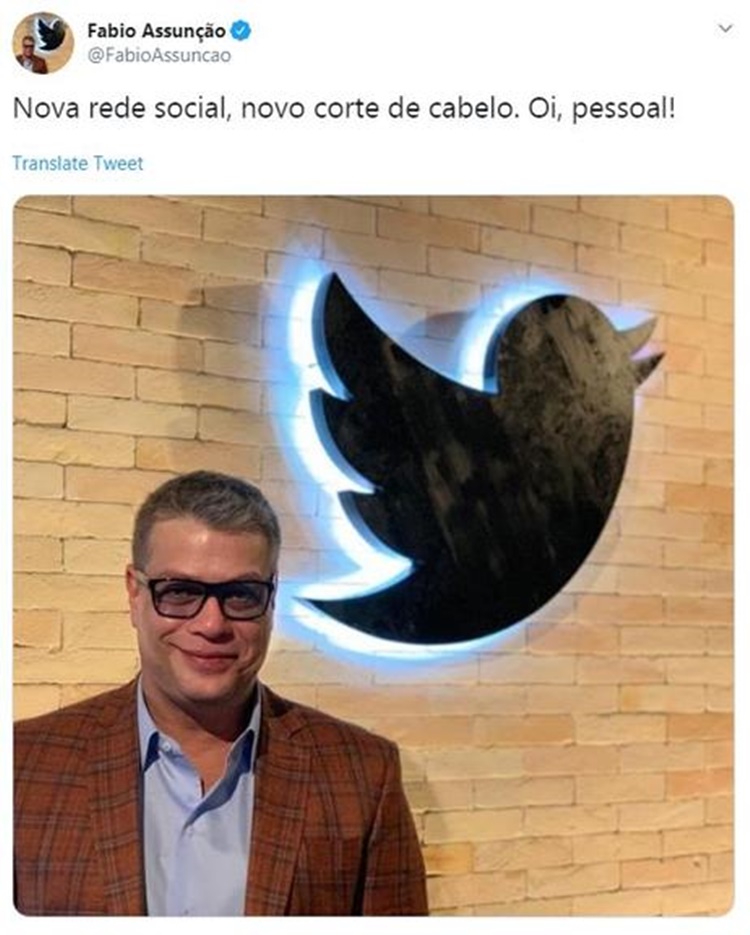The image size is (750, 935).
Task: Click the small bird logo inside the avatar
Action: click(51, 33)
